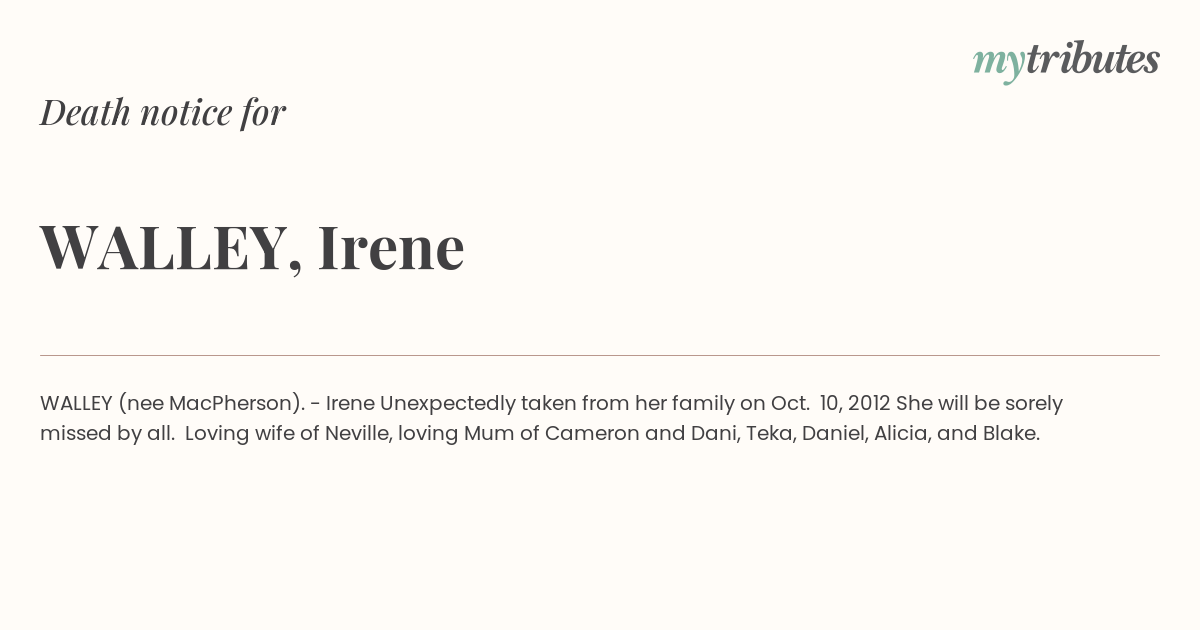1200x630 pixels.
Task: Select the 'Death notice for' heading
Action: pos(163,112)
